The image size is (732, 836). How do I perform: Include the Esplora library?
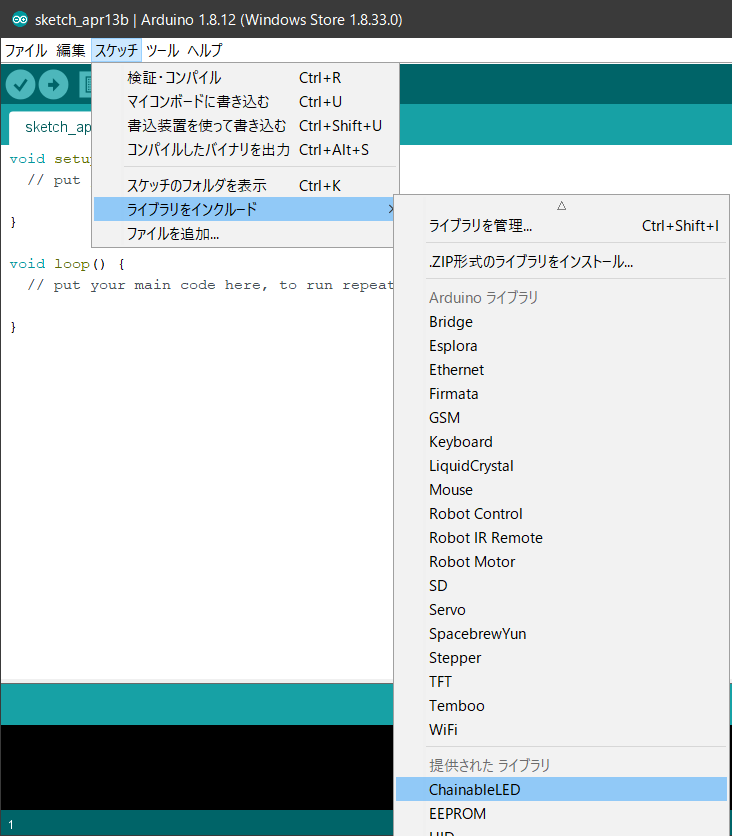[561, 346]
